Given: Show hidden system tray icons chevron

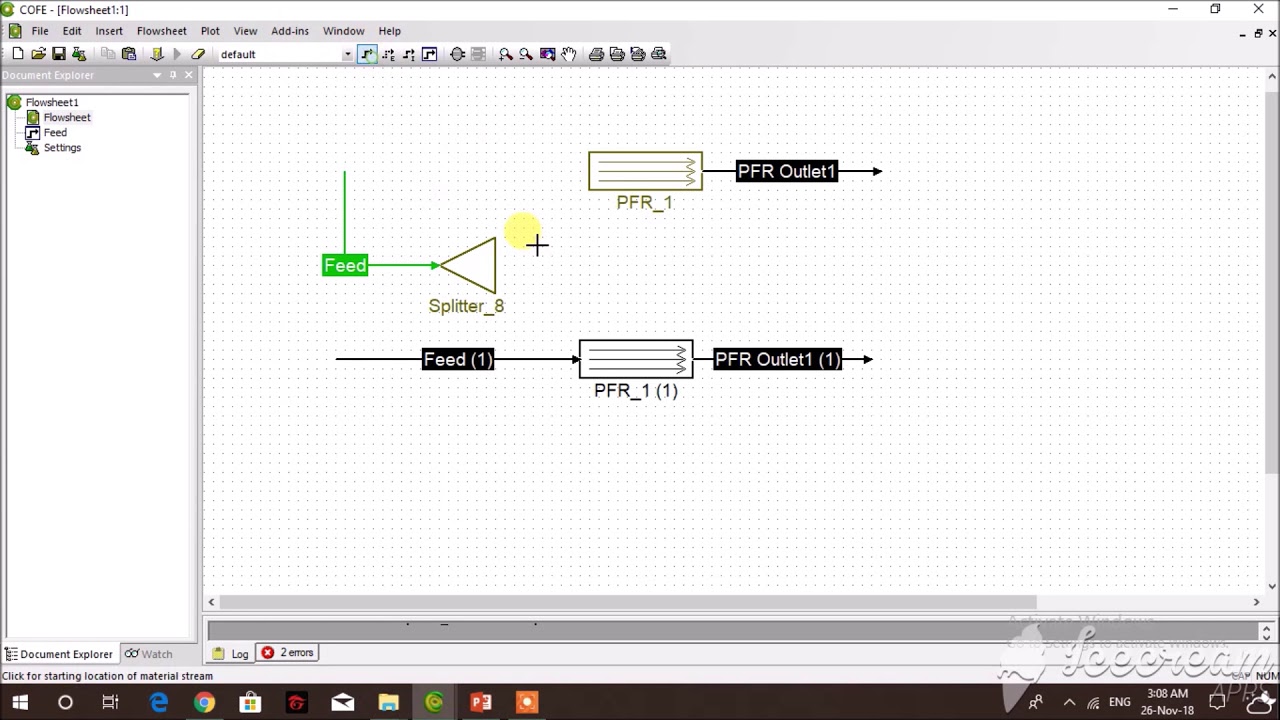Looking at the screenshot, I should click(1069, 702).
